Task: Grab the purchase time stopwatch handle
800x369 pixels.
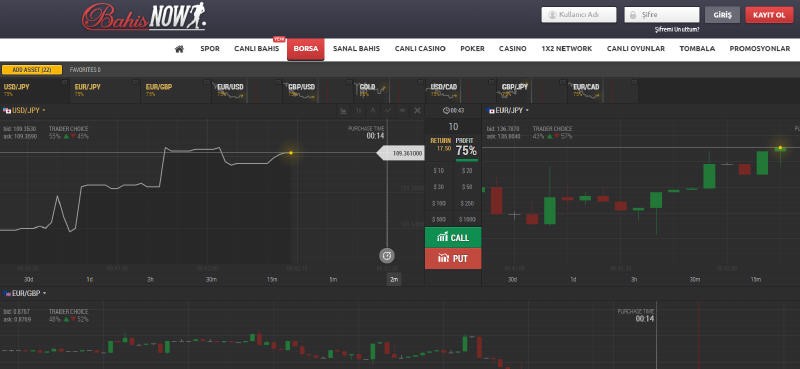Action: click(387, 255)
